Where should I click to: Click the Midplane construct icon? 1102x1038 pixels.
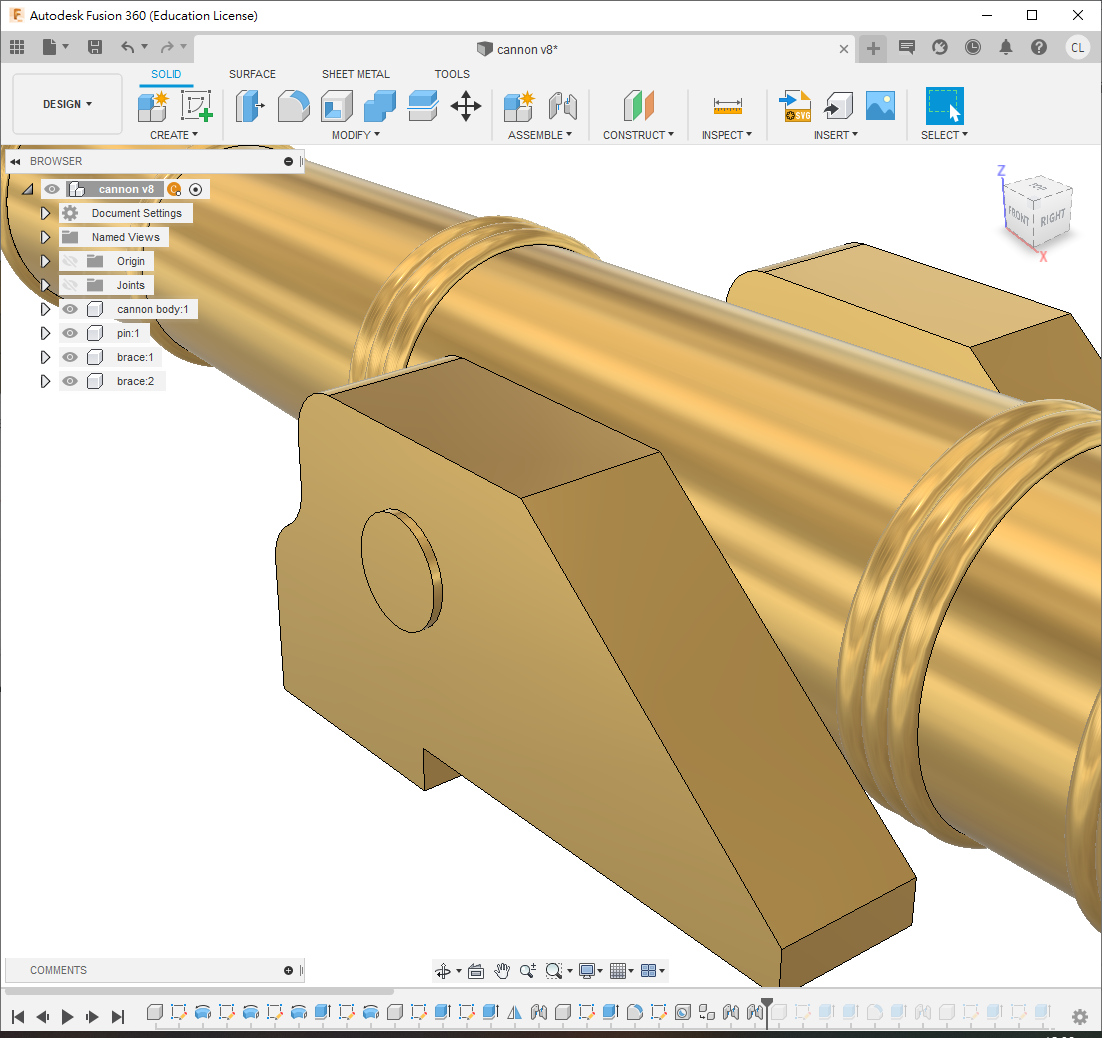(x=638, y=106)
